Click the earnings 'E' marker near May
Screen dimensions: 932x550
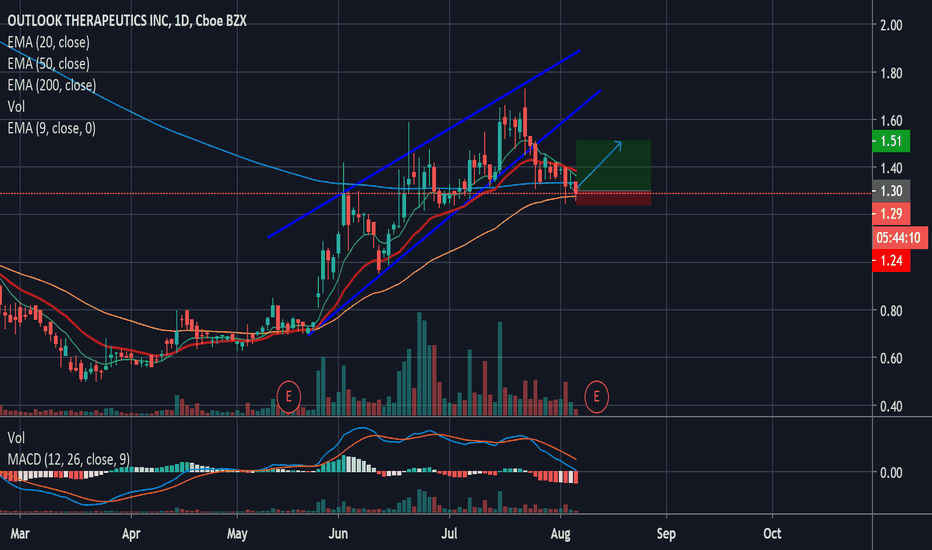pos(289,396)
